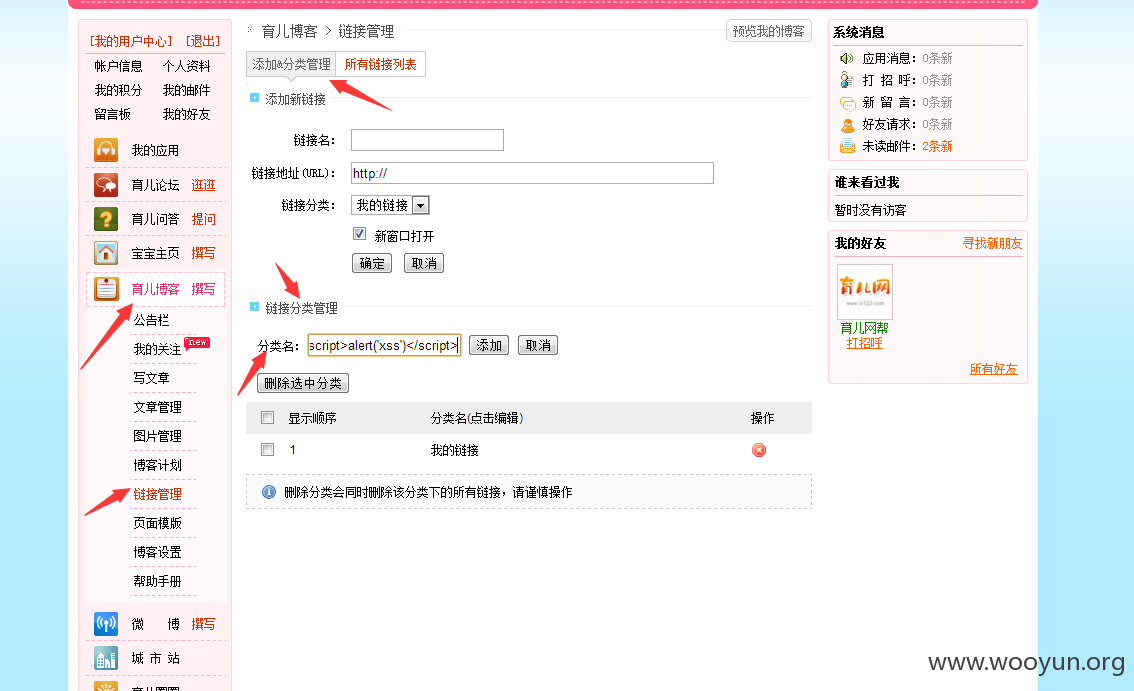
Task: Click the 新留言 chat bubble icon
Action: pyautogui.click(x=847, y=103)
